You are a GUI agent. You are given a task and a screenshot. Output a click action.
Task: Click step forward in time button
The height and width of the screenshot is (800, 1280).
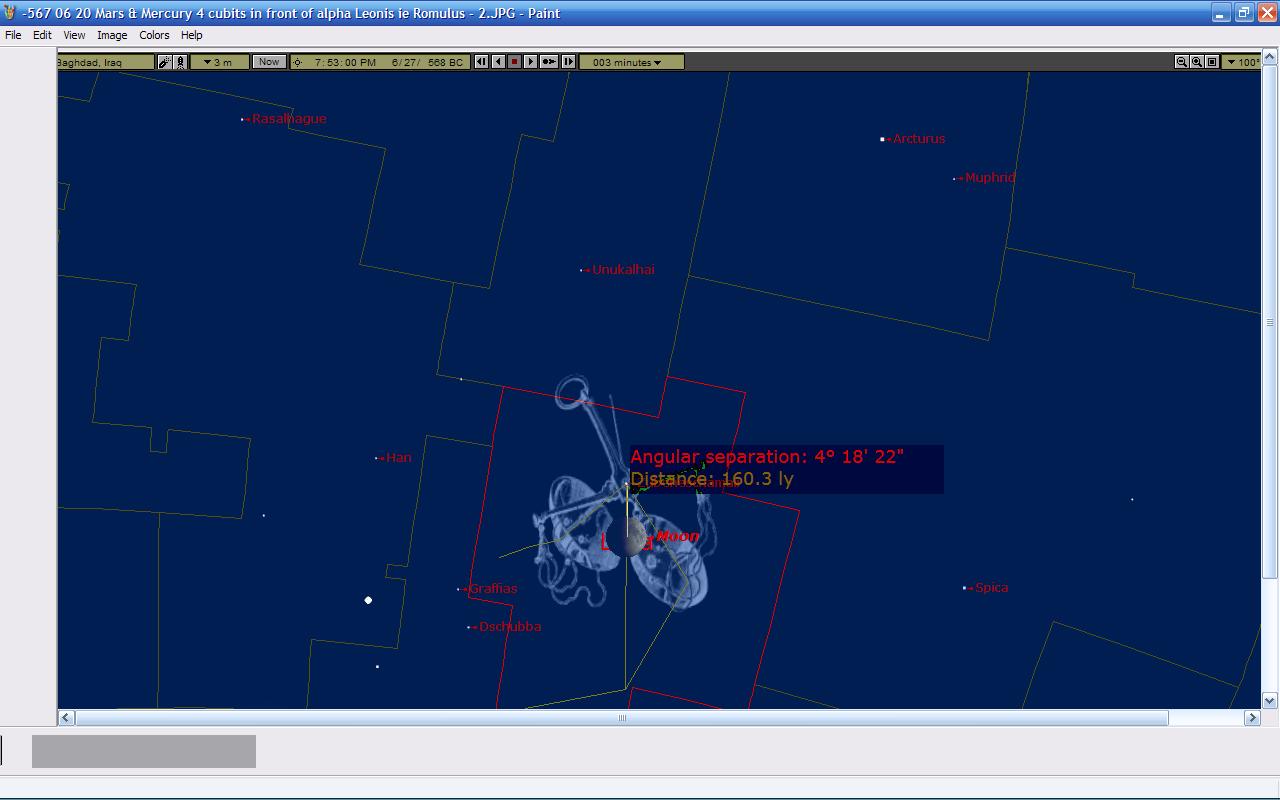pyautogui.click(x=568, y=62)
